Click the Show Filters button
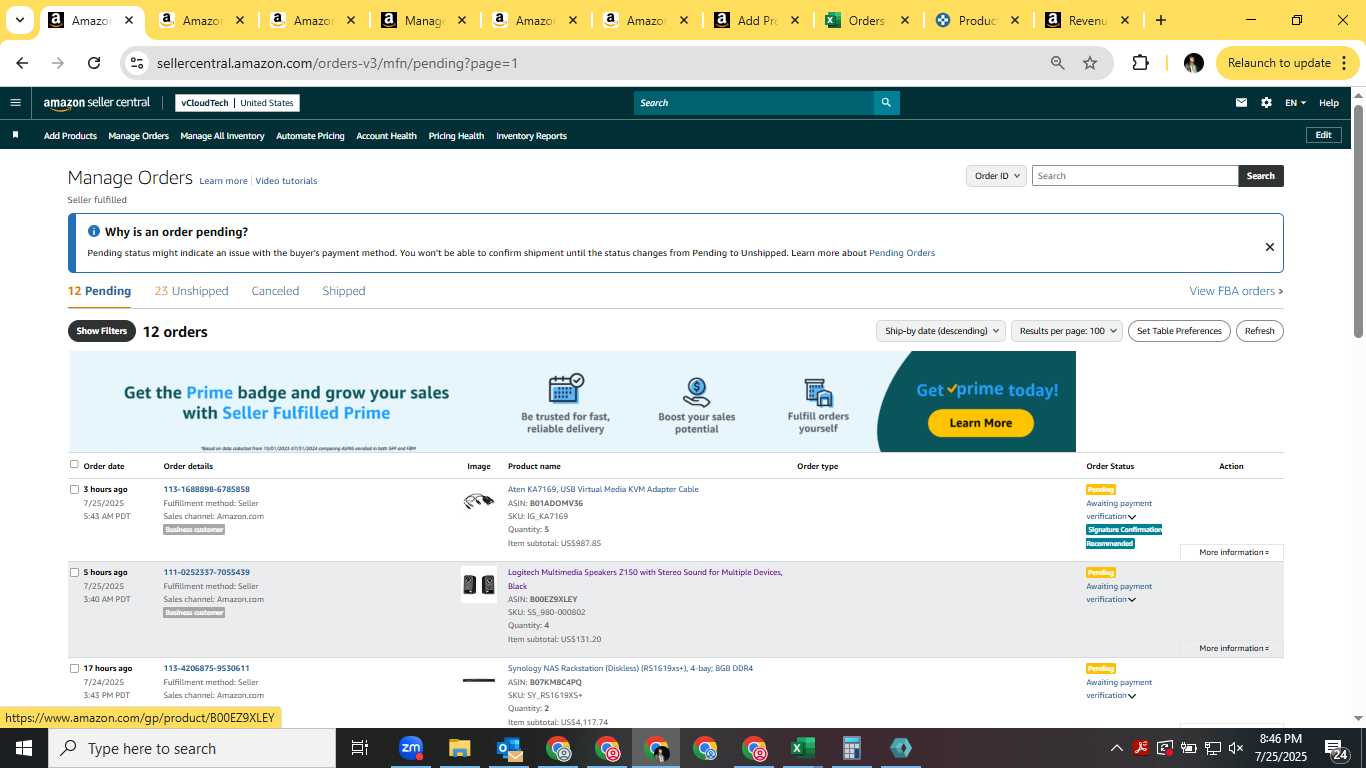 coord(102,331)
